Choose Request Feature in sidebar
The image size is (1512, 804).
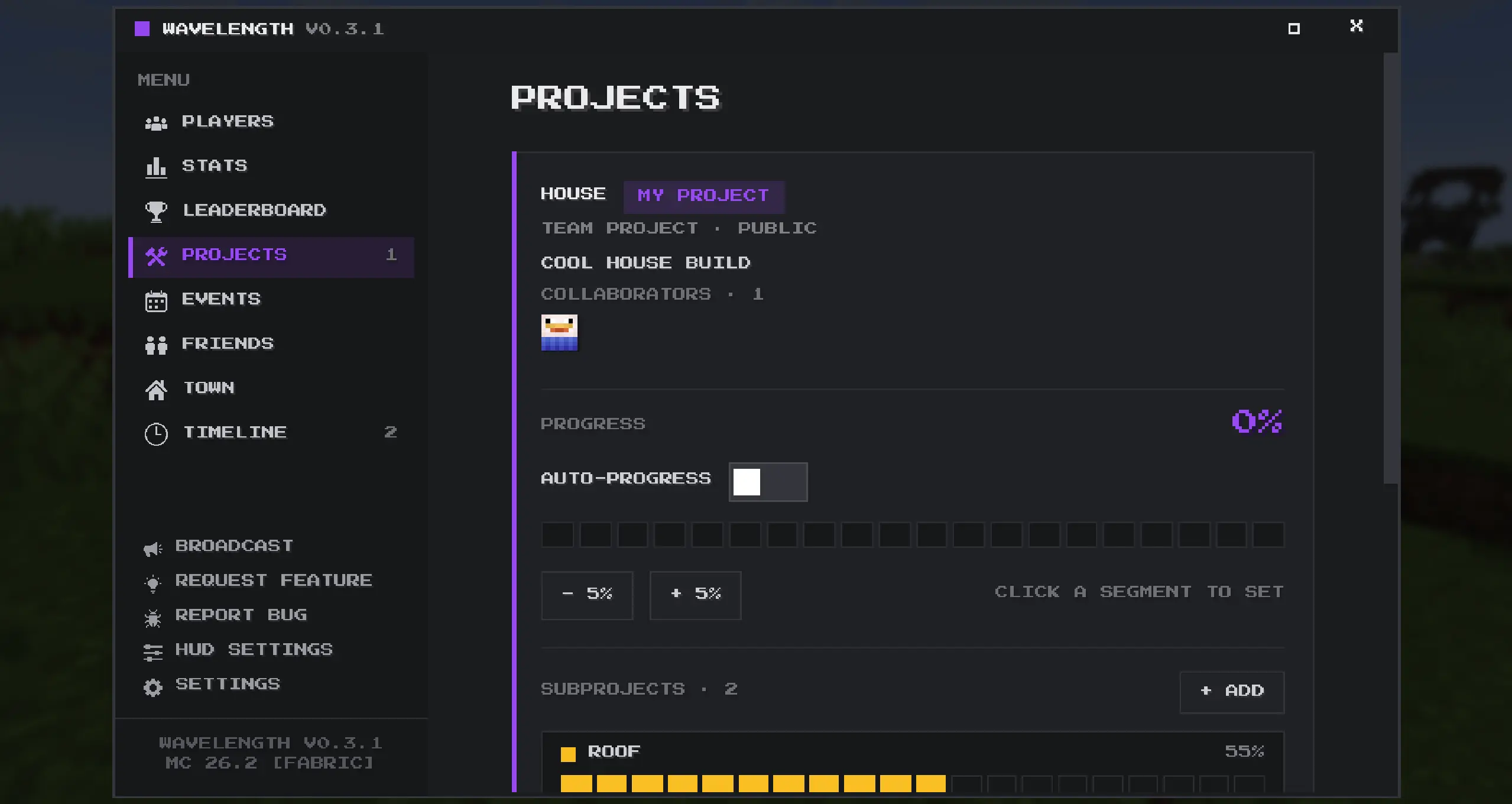coord(258,581)
